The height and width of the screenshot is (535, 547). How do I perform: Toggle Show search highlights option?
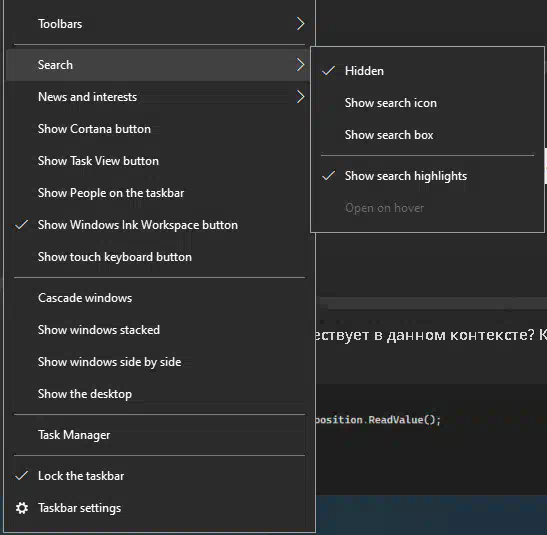(427, 176)
